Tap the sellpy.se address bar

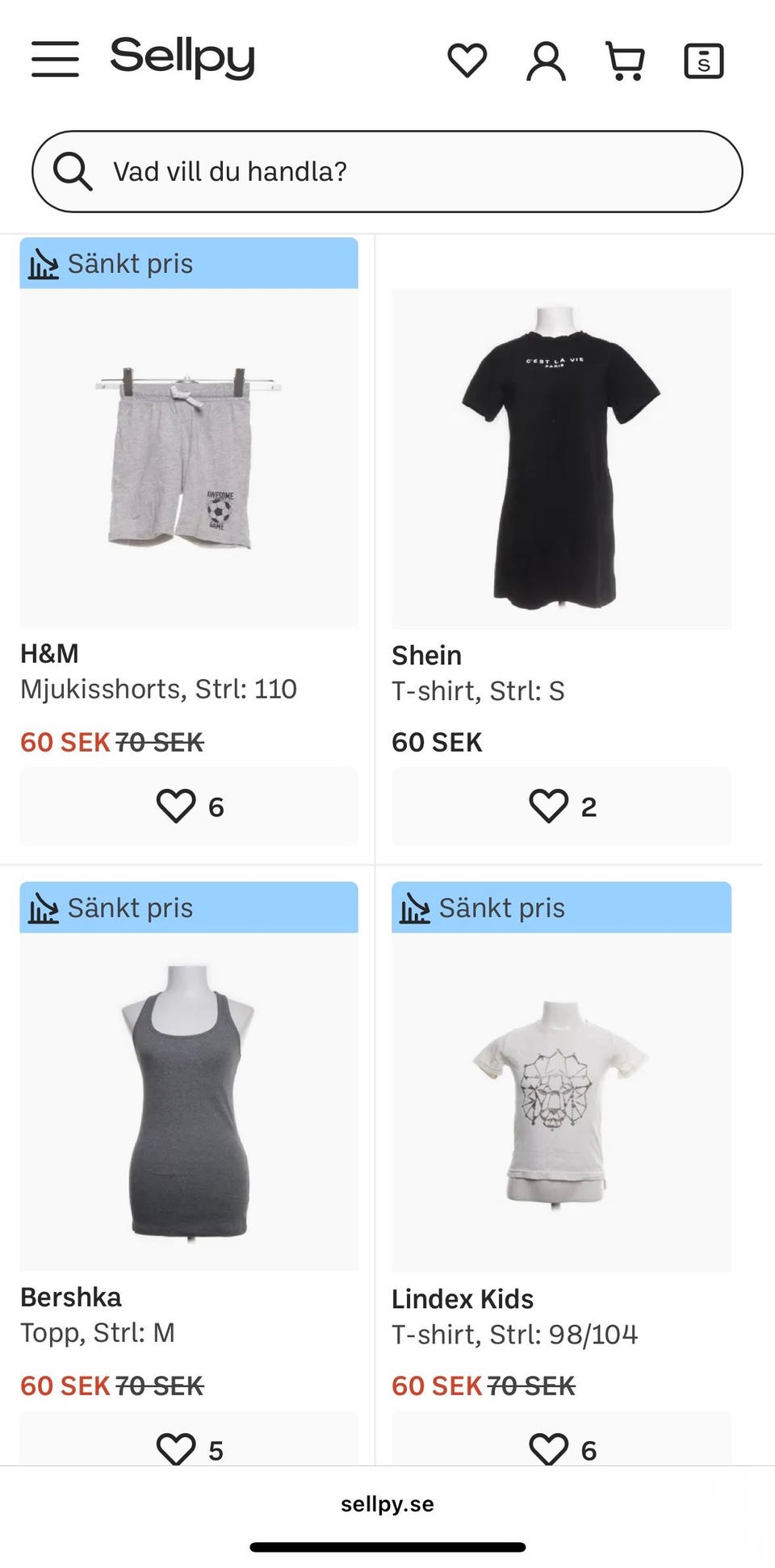click(387, 1503)
